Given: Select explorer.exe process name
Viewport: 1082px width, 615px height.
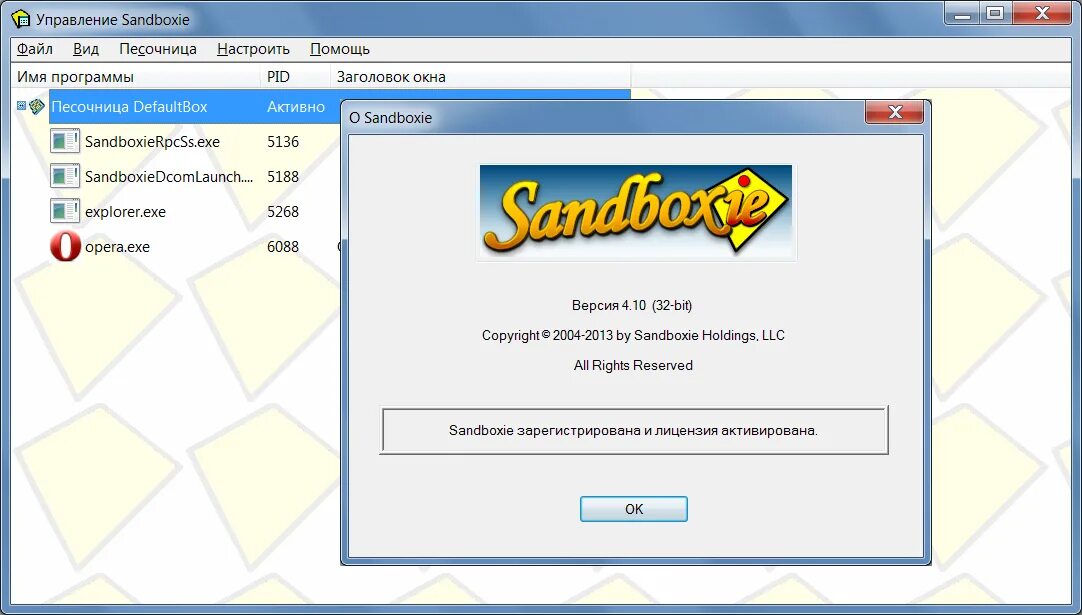Looking at the screenshot, I should 126,212.
